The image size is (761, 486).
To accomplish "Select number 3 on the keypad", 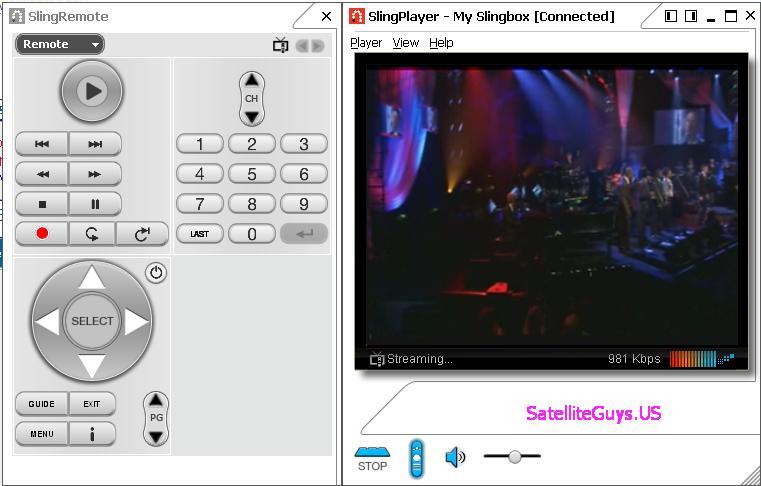I will pos(304,144).
